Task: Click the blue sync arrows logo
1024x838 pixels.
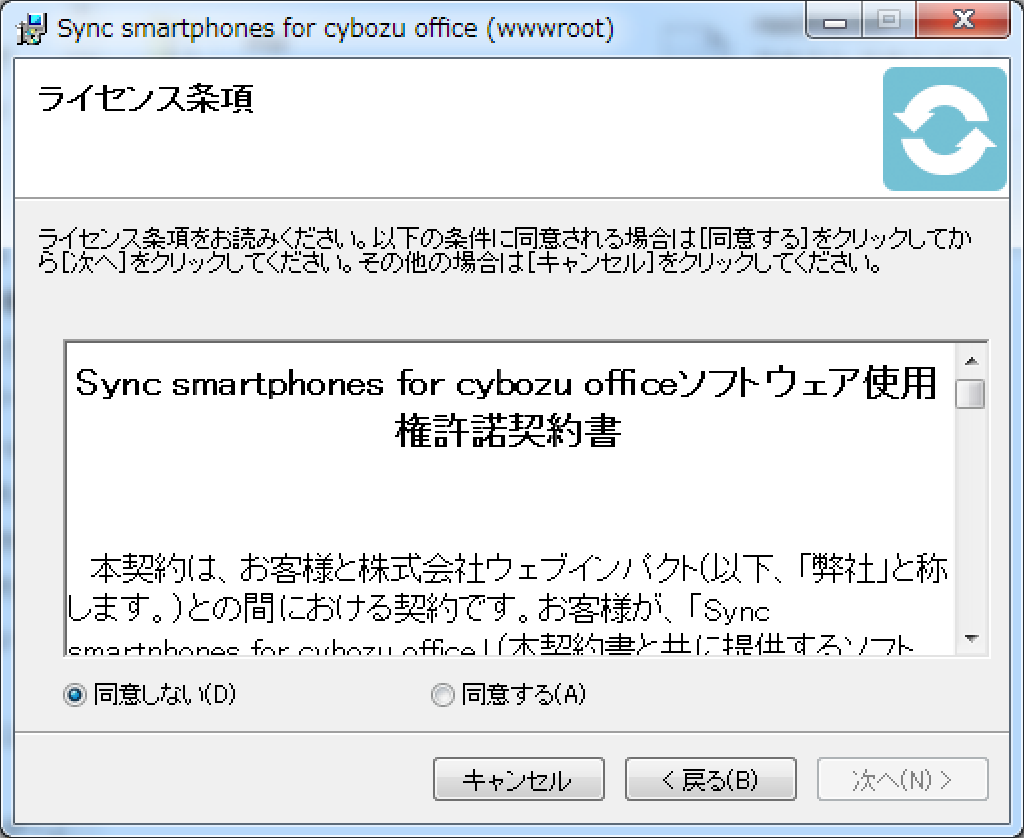Action: 944,129
